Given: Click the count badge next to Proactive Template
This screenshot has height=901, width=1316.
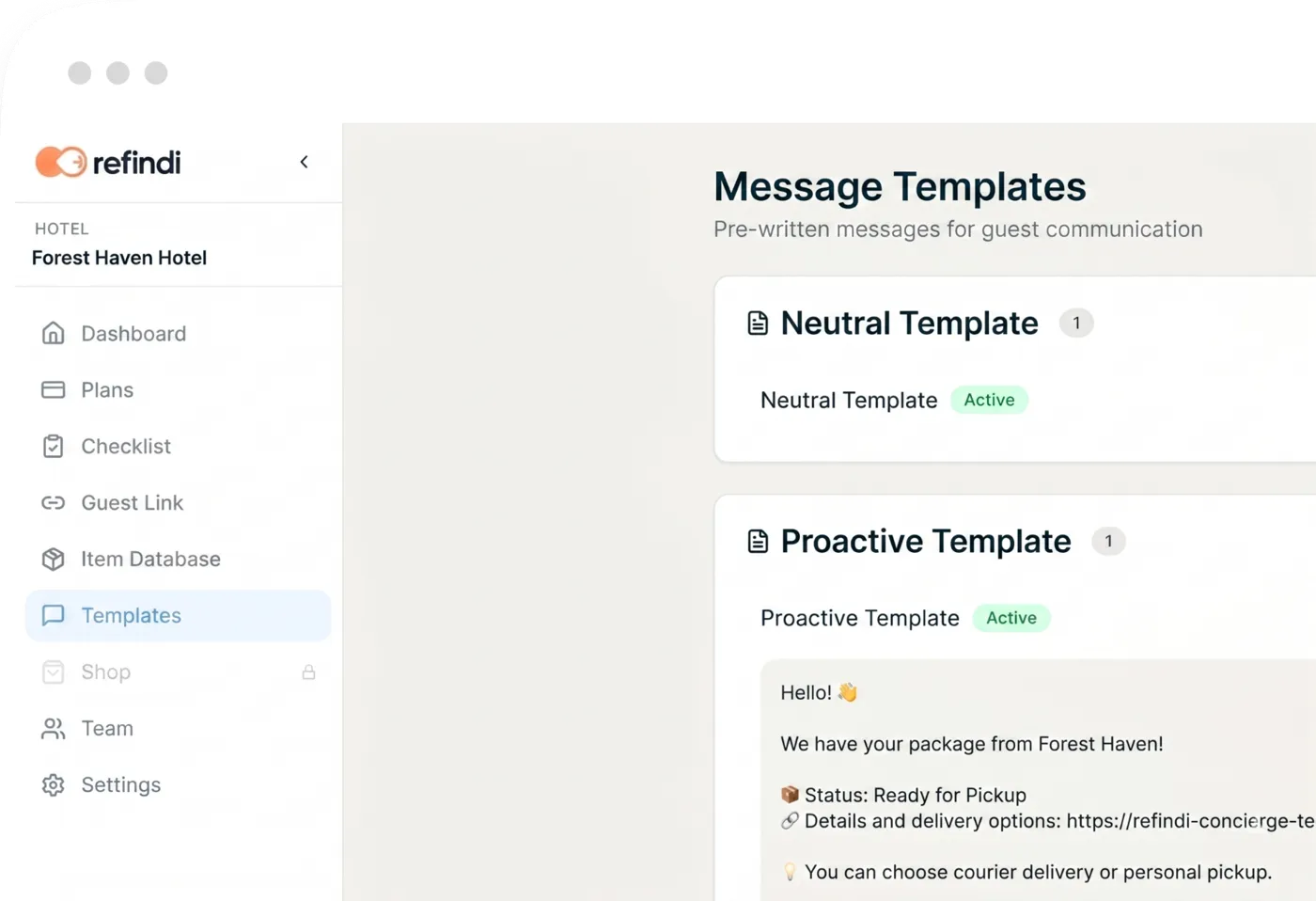Looking at the screenshot, I should pyautogui.click(x=1108, y=542).
